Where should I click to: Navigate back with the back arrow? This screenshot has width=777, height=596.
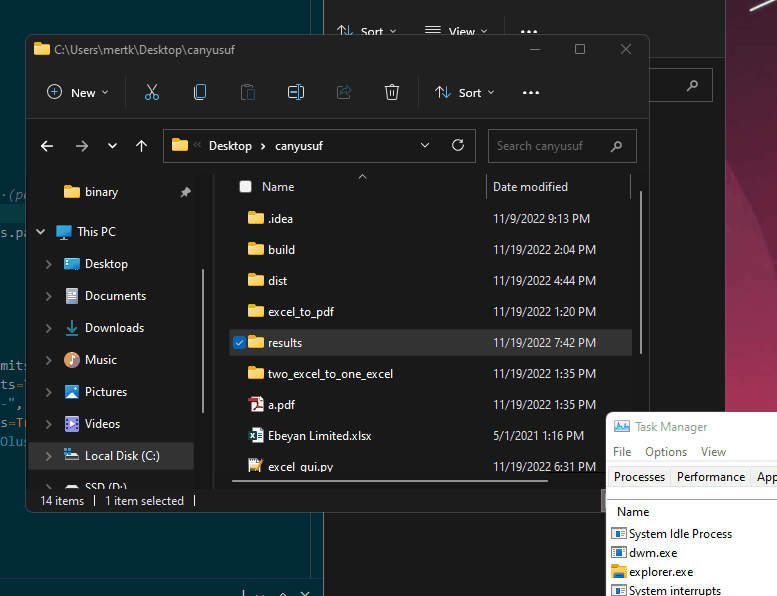click(47, 146)
